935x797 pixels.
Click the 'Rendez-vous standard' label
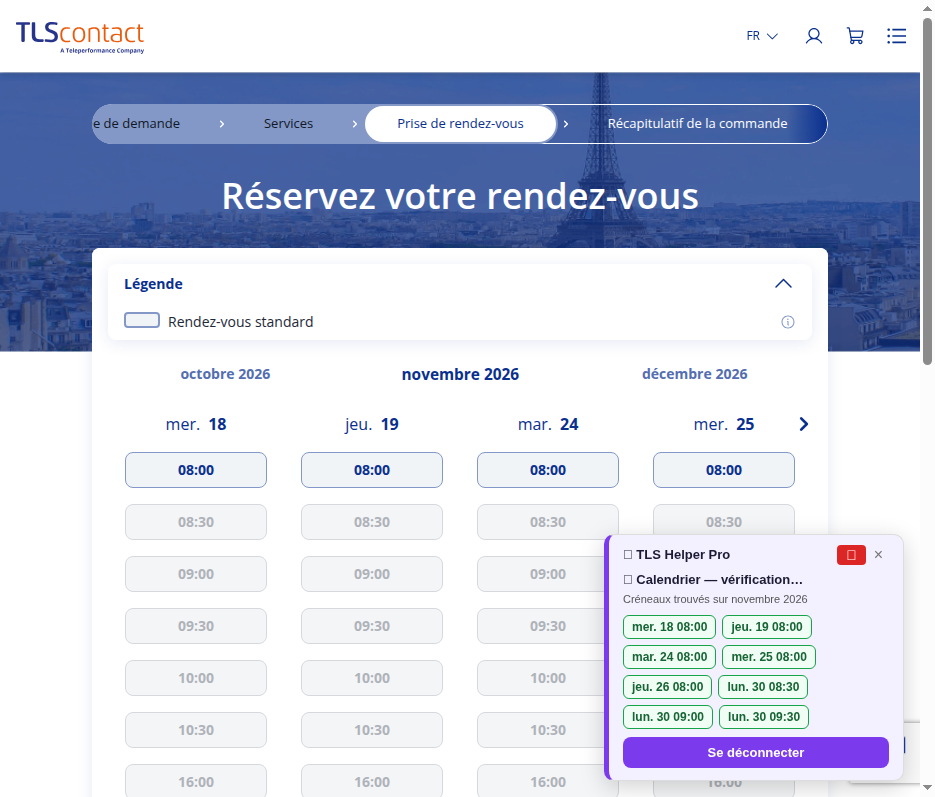click(240, 322)
